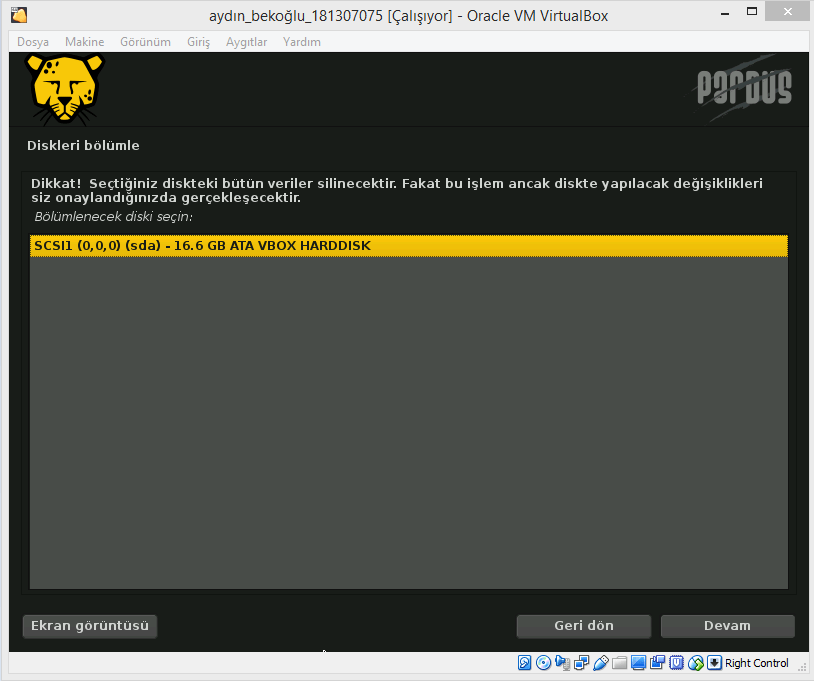
Task: Click the mouse integration status icon
Action: [696, 663]
